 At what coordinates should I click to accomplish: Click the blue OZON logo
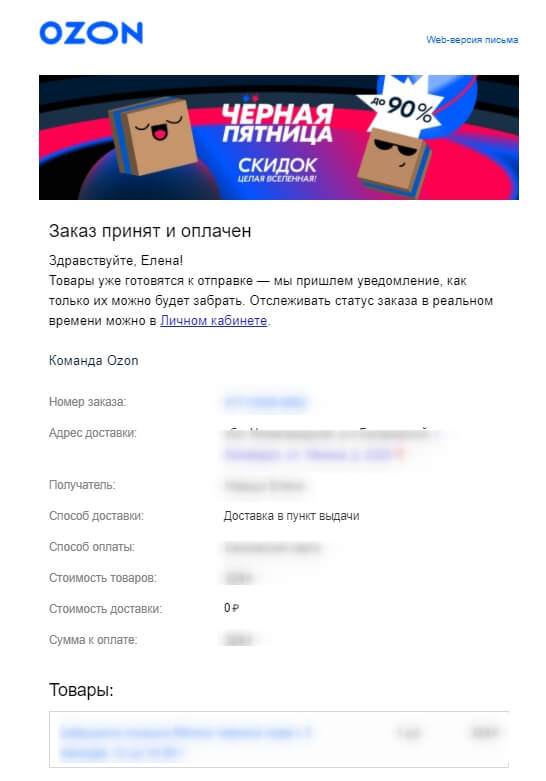click(x=91, y=33)
